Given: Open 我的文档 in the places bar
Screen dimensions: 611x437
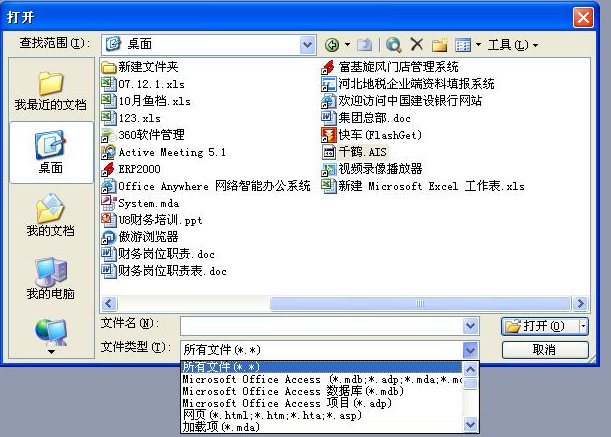Looking at the screenshot, I should [x=51, y=215].
